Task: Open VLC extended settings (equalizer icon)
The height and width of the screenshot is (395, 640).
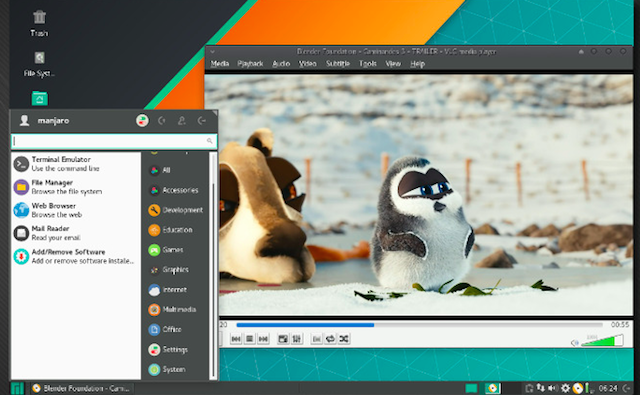Action: pos(297,339)
